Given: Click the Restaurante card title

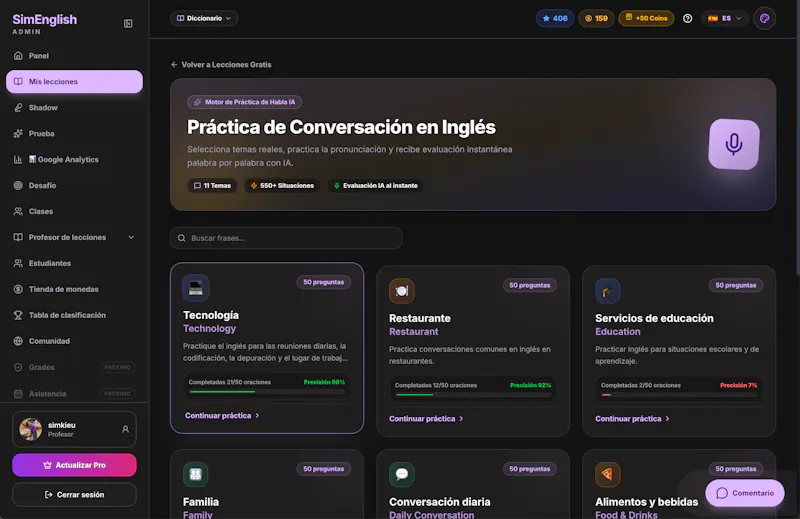Looking at the screenshot, I should 420,318.
